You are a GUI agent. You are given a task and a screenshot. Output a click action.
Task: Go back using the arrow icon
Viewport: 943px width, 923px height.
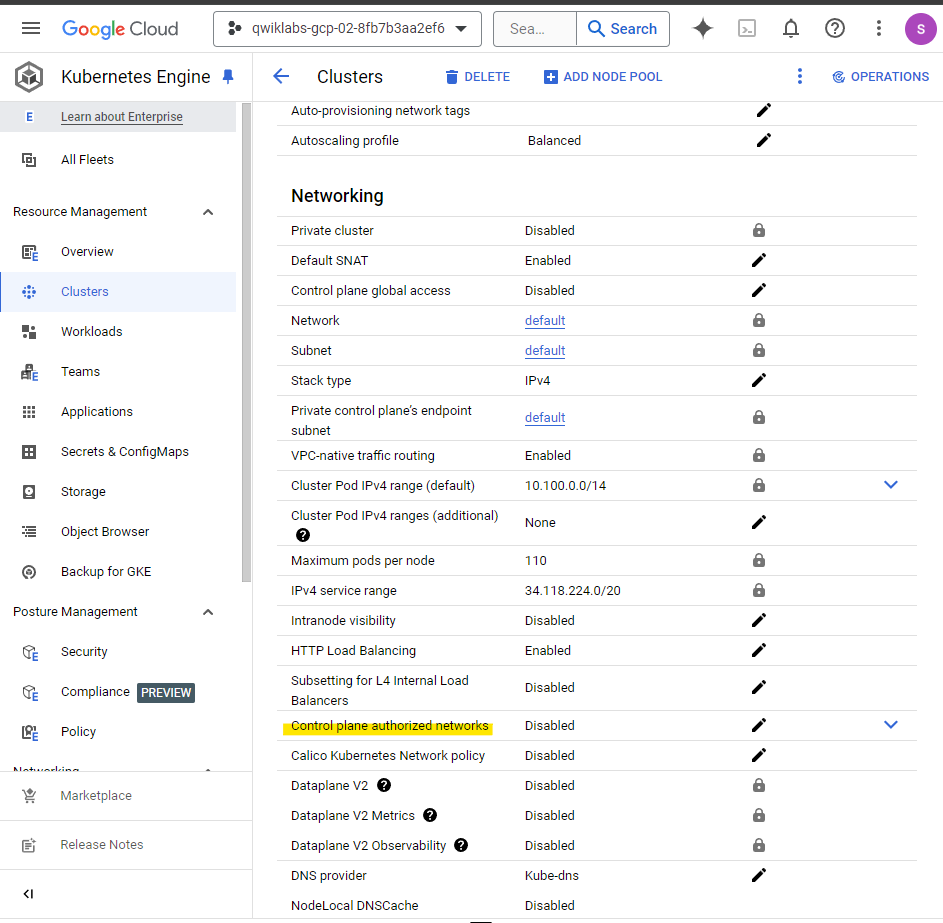[x=281, y=77]
